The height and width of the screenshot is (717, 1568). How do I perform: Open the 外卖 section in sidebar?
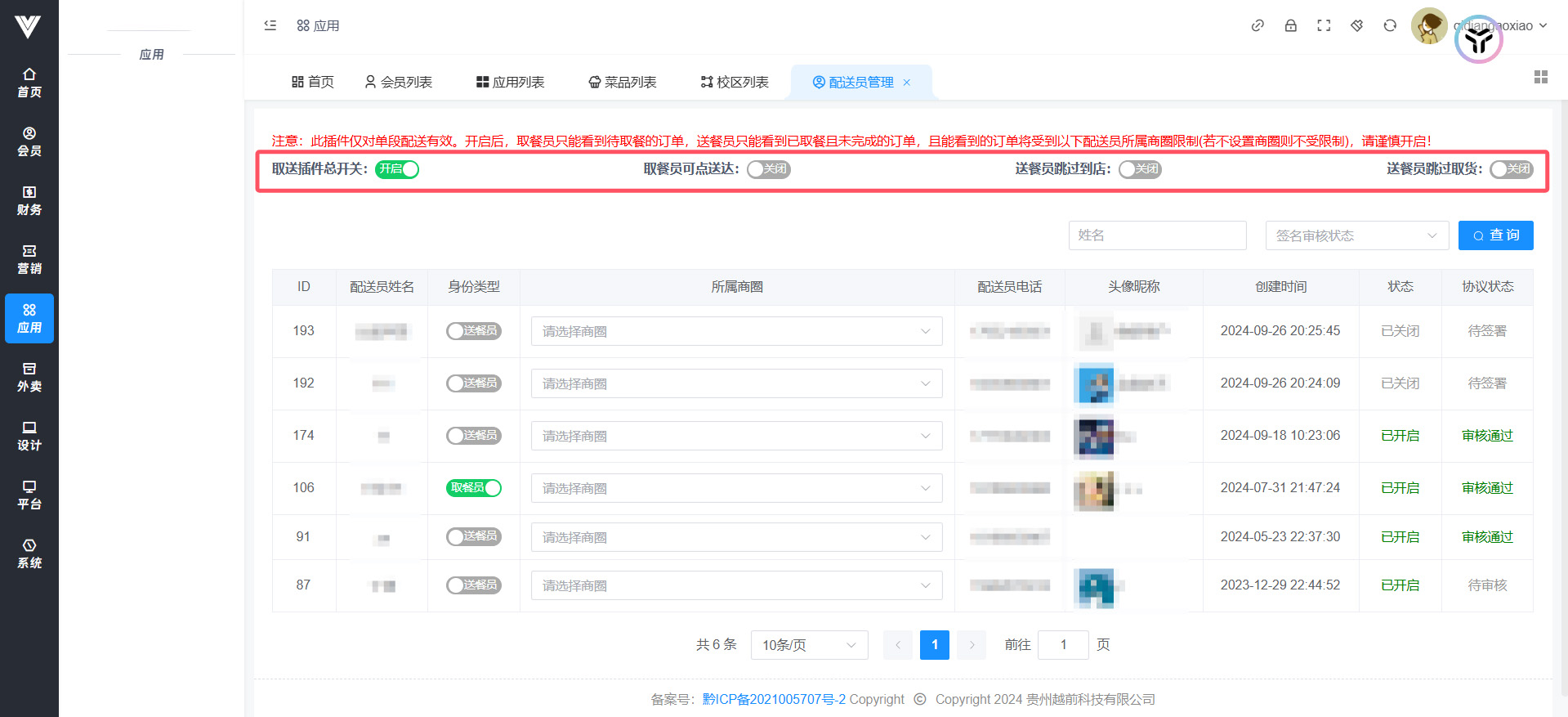click(x=29, y=377)
